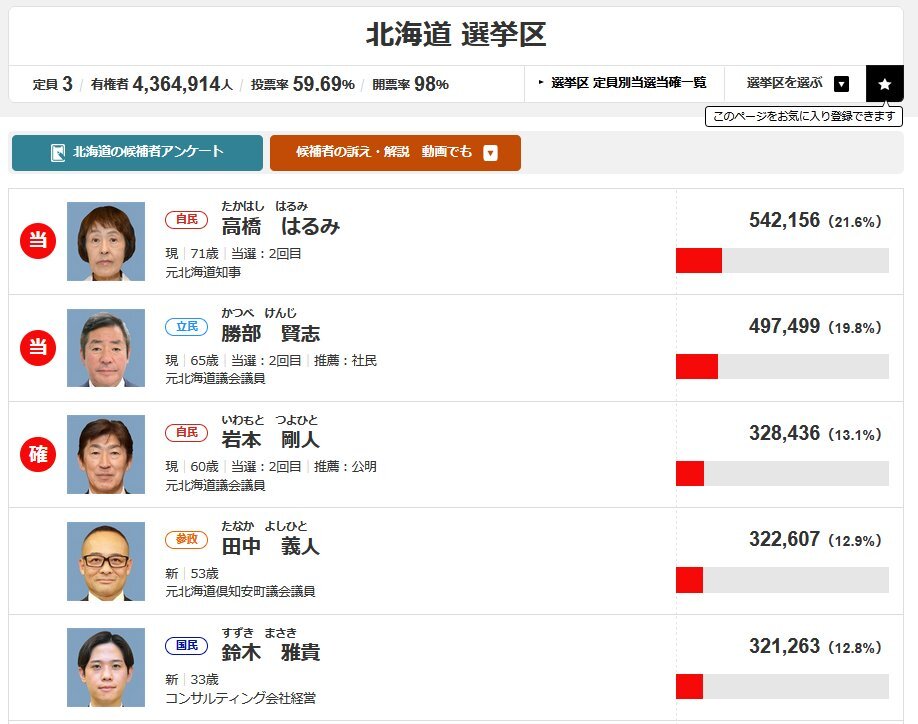Click the 立民 party tag
The image size is (918, 724).
[x=187, y=327]
